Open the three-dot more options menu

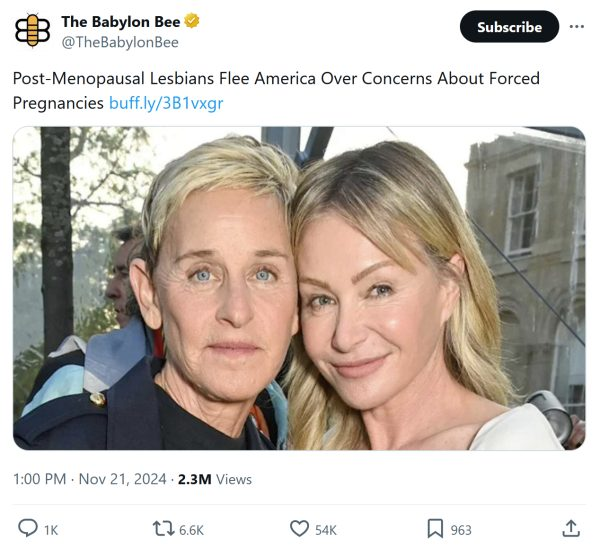click(576, 26)
